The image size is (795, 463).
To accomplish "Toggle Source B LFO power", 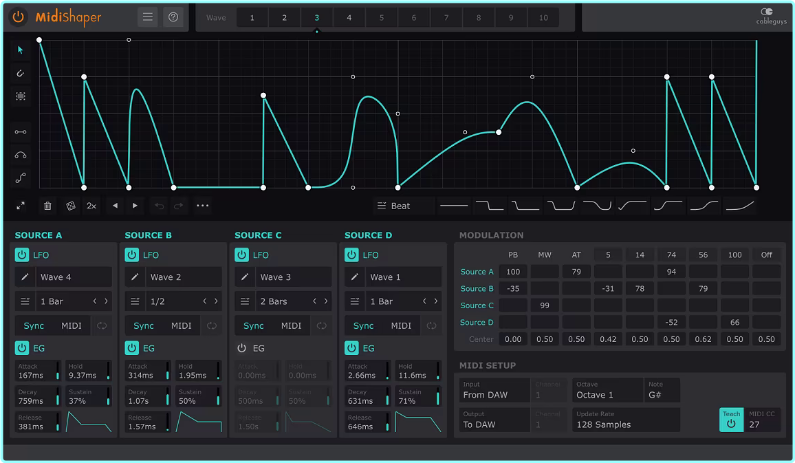I will coord(132,255).
